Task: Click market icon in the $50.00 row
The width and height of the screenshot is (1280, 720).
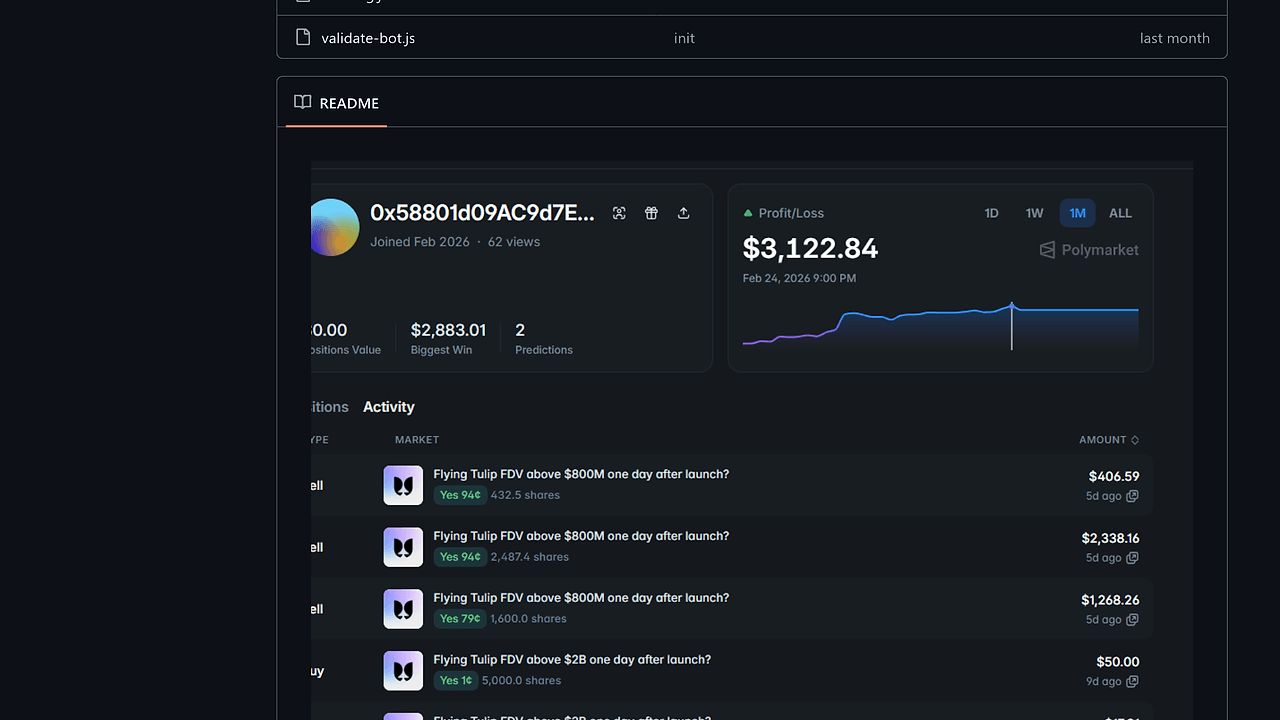Action: 403,671
